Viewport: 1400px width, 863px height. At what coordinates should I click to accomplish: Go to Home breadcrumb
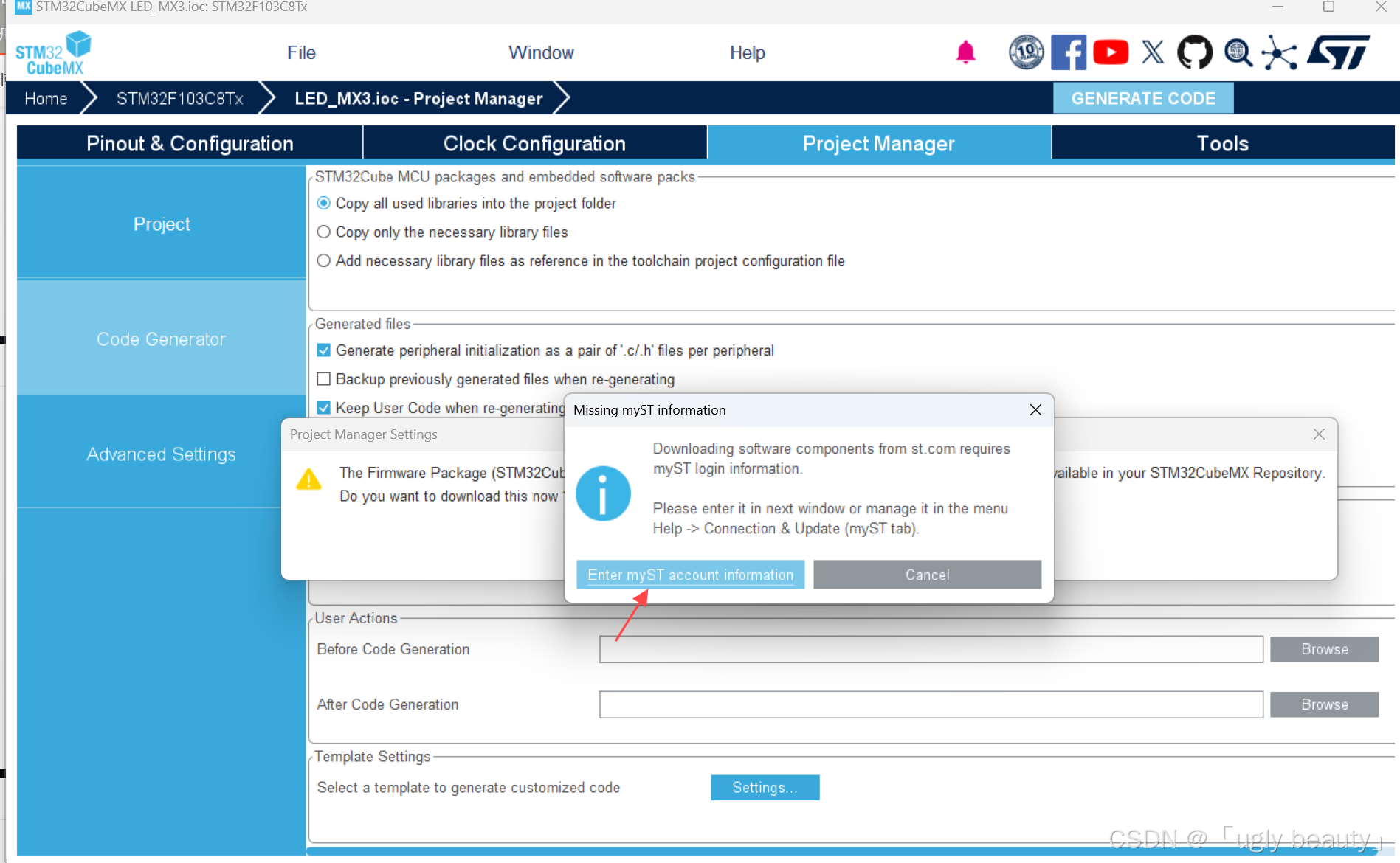(46, 98)
